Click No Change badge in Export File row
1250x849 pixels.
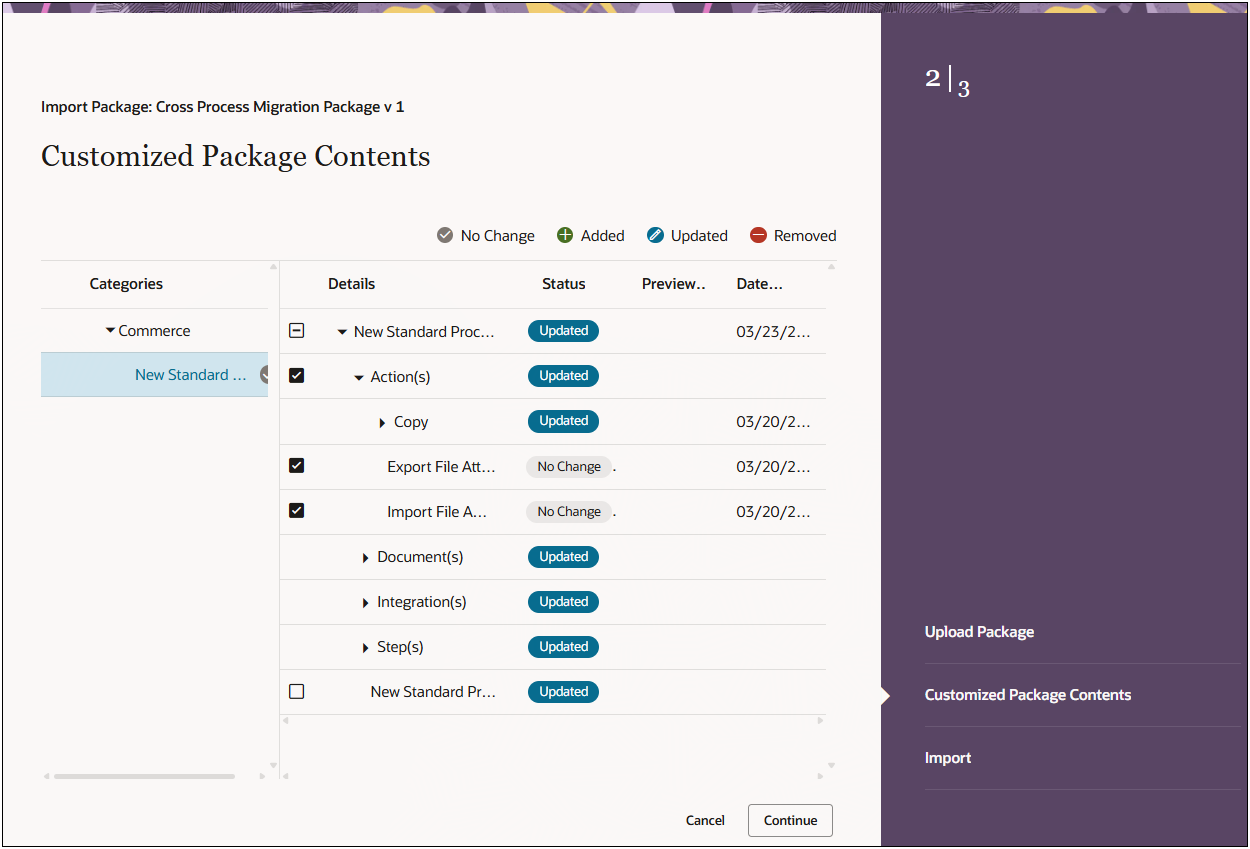coord(569,466)
